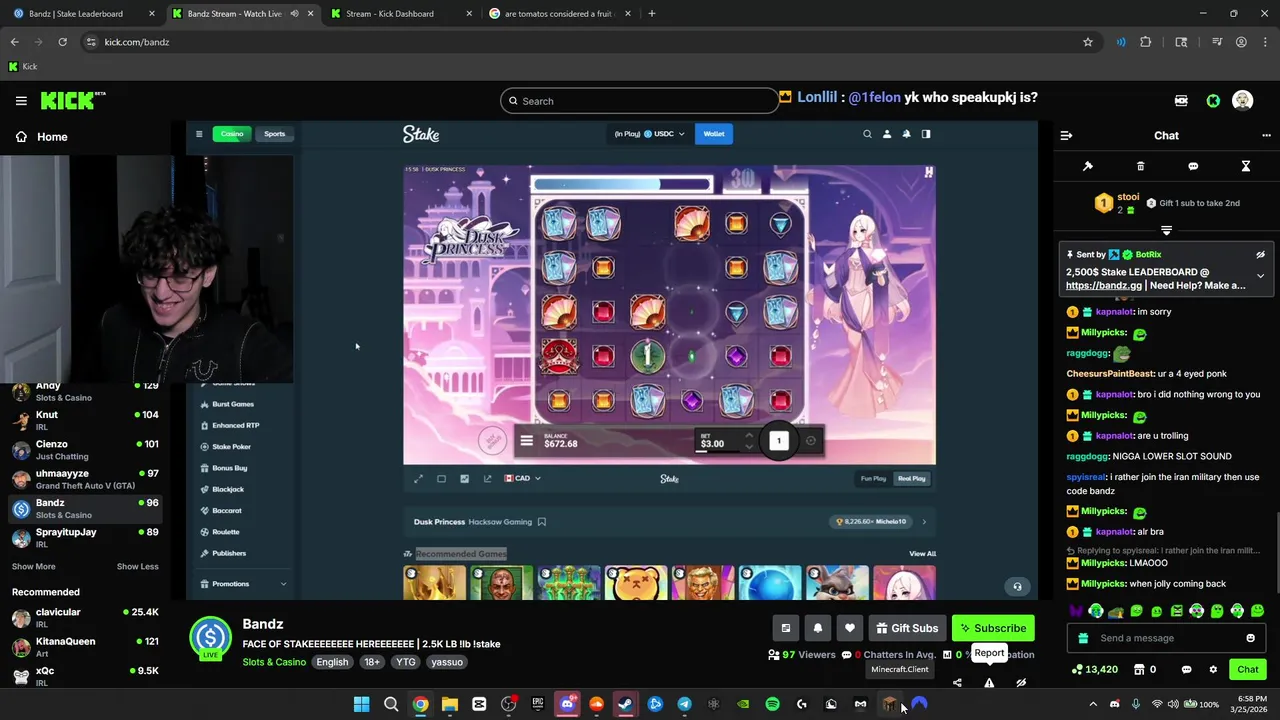Click the heart follow icon

850,628
